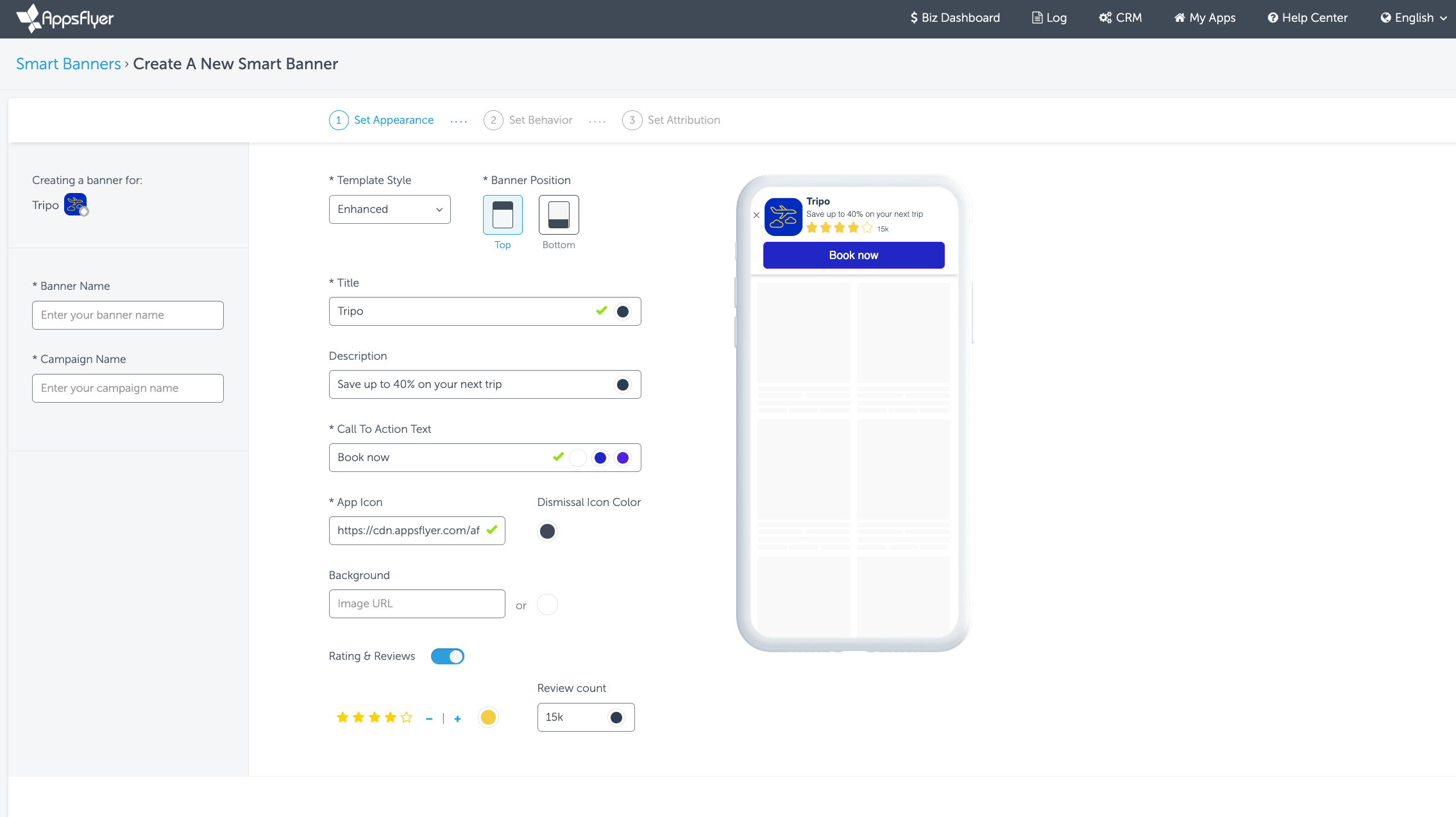Open the Review count text color swatch
1456x817 pixels.
(x=616, y=718)
